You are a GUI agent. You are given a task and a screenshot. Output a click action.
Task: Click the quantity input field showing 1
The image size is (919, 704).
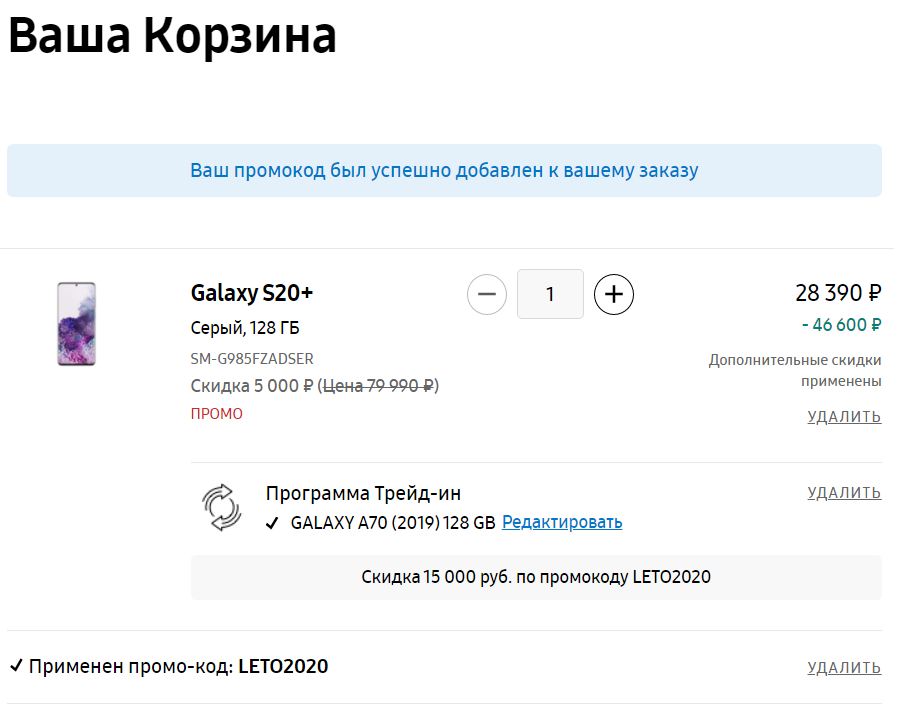[550, 294]
